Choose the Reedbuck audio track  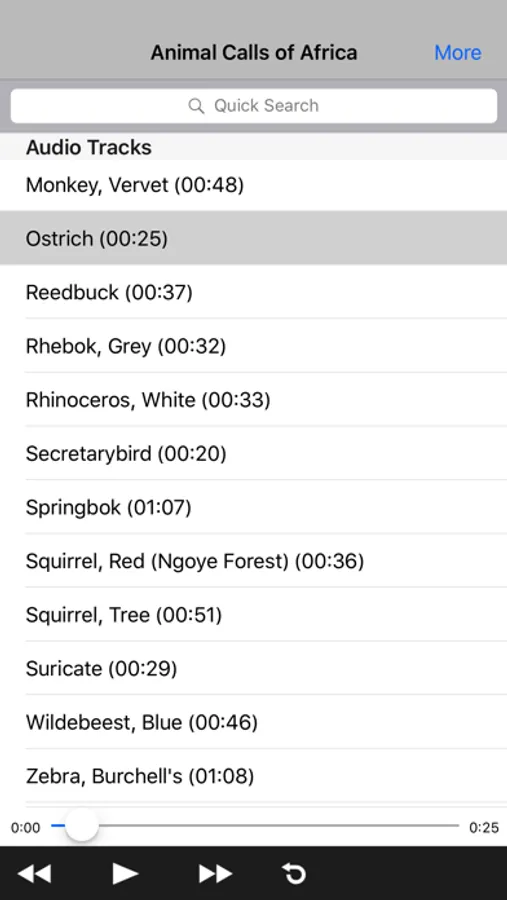tap(254, 292)
